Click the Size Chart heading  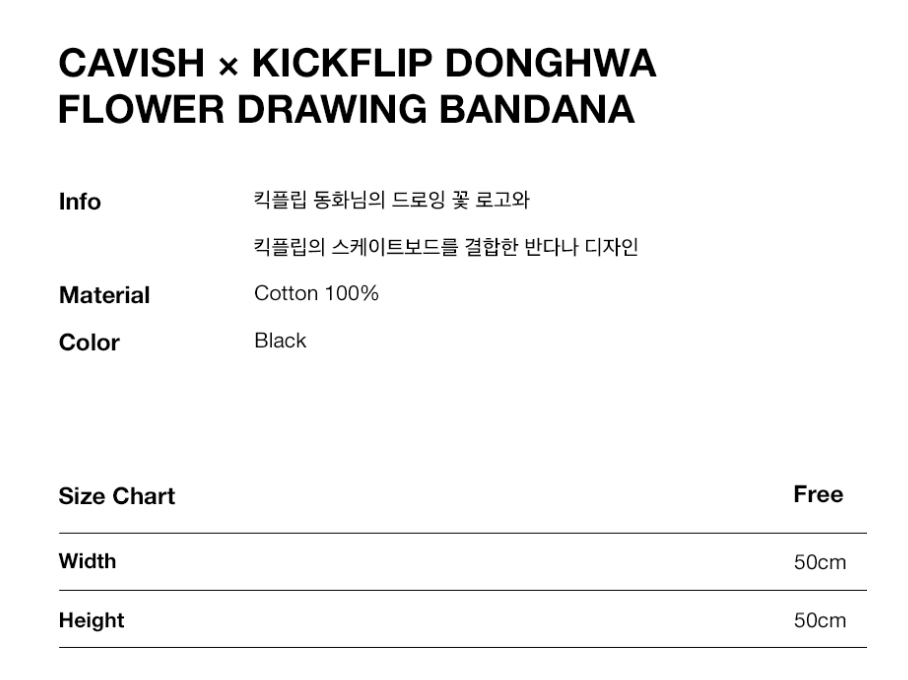coord(116,496)
